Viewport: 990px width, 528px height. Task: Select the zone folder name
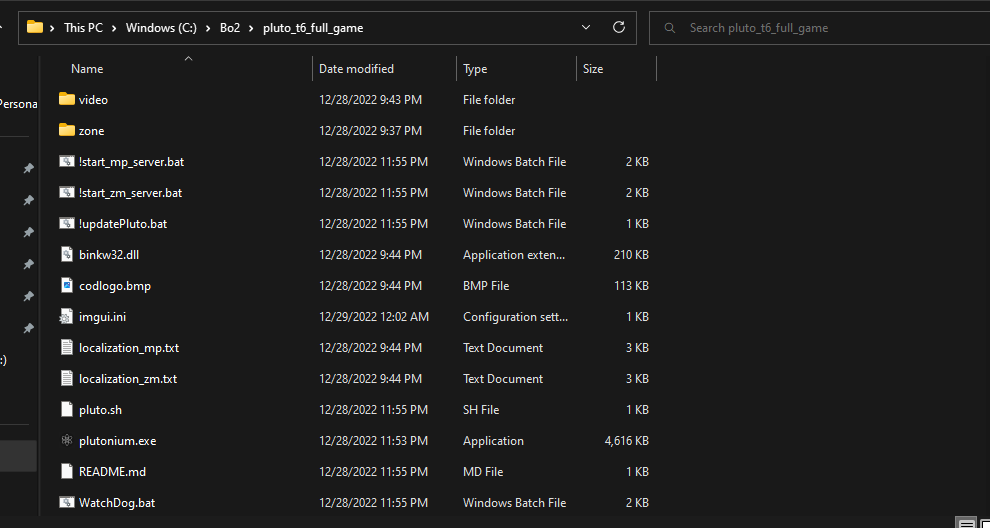92,131
